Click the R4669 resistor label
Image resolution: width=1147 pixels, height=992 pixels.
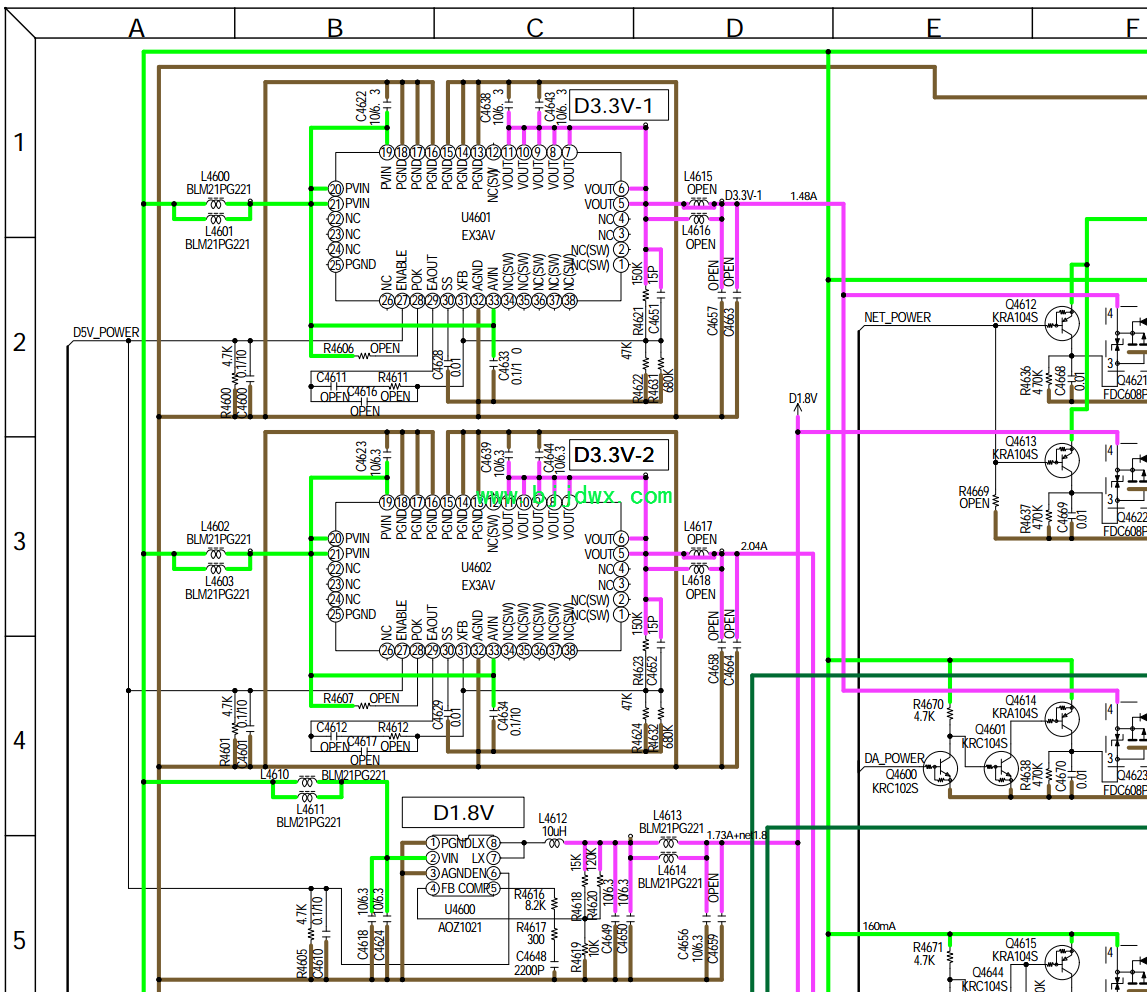pyautogui.click(x=974, y=492)
